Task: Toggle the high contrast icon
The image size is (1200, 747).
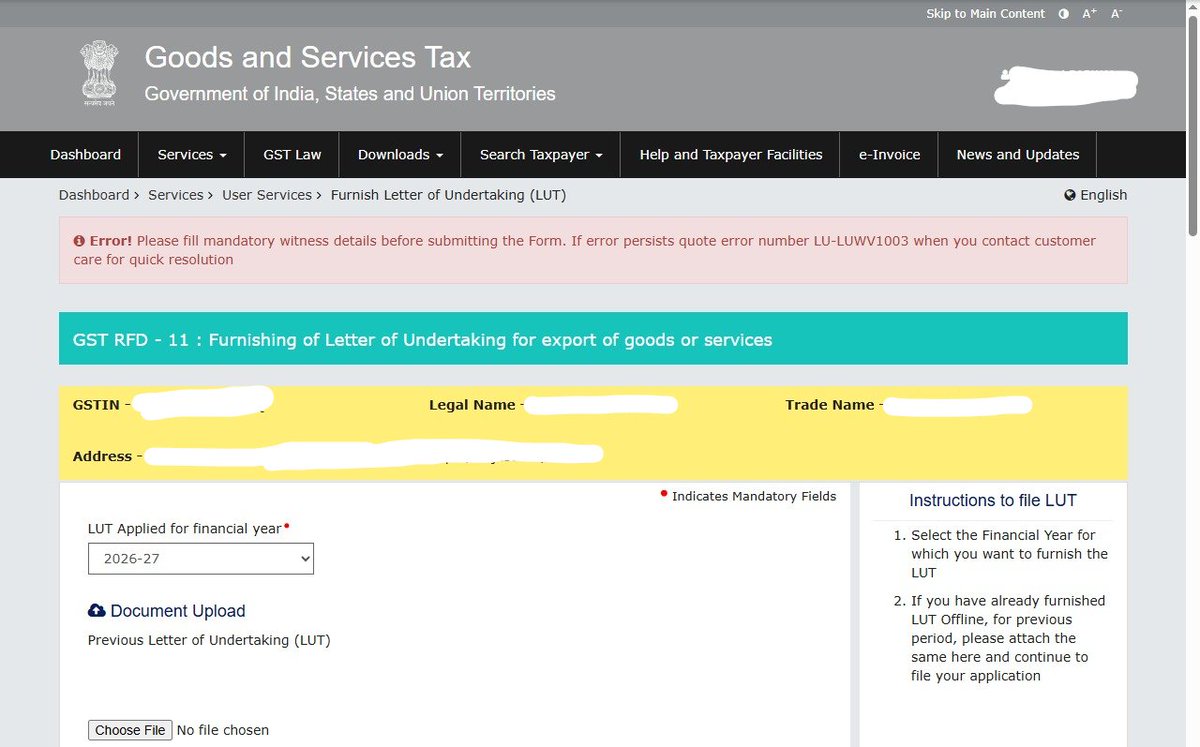Action: (x=1063, y=14)
